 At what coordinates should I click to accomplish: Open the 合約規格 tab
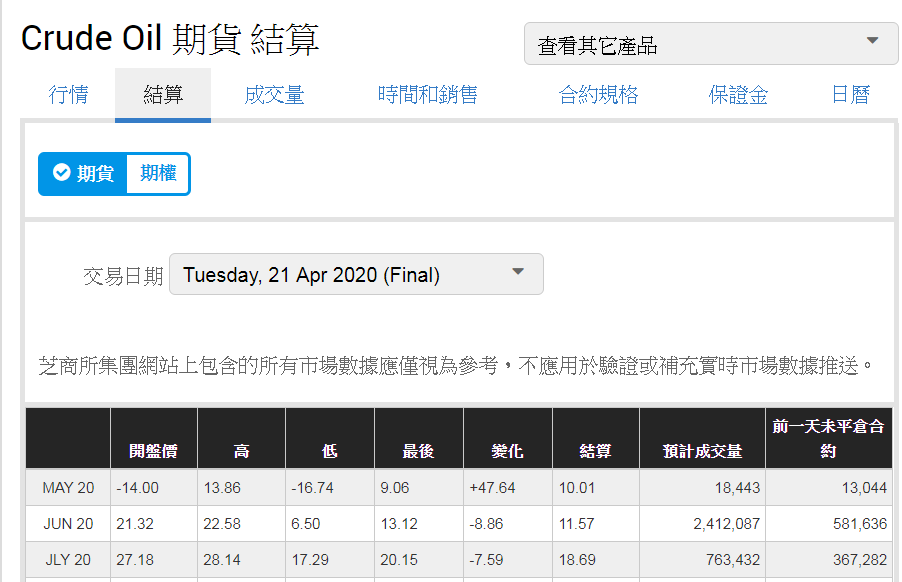[x=598, y=95]
